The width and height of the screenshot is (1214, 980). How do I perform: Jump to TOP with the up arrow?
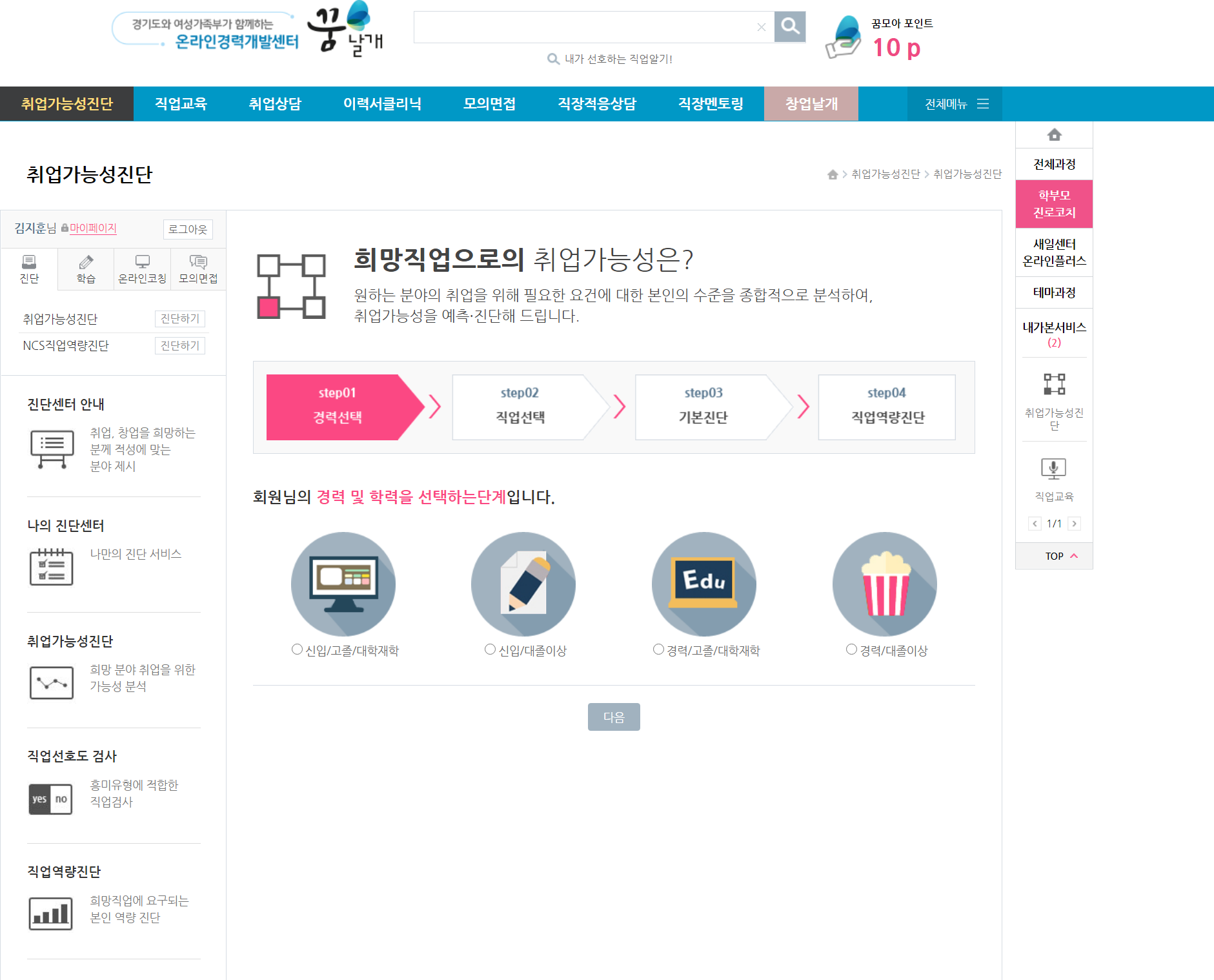(x=1074, y=556)
